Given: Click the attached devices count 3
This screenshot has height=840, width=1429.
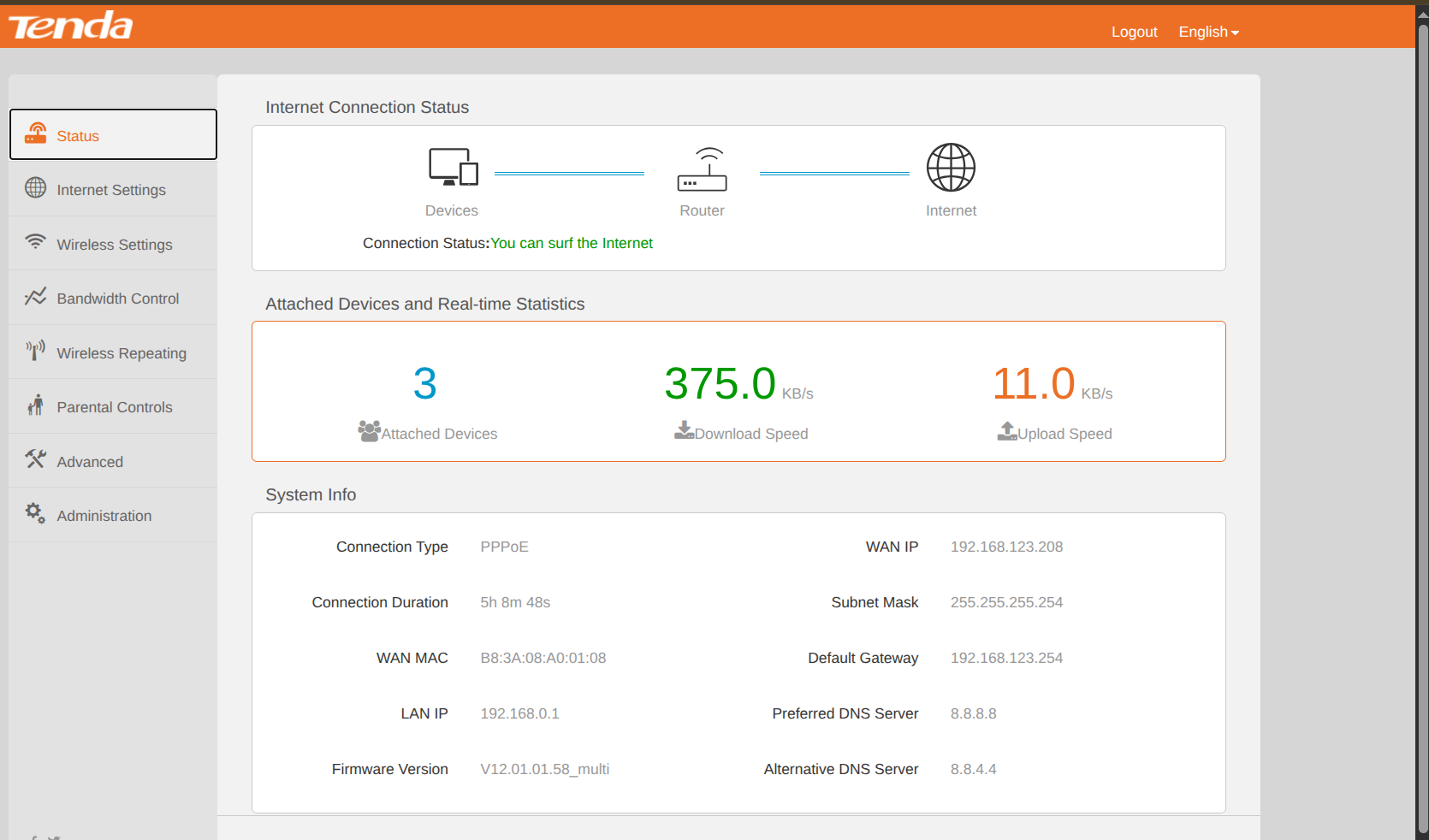Looking at the screenshot, I should (x=425, y=383).
